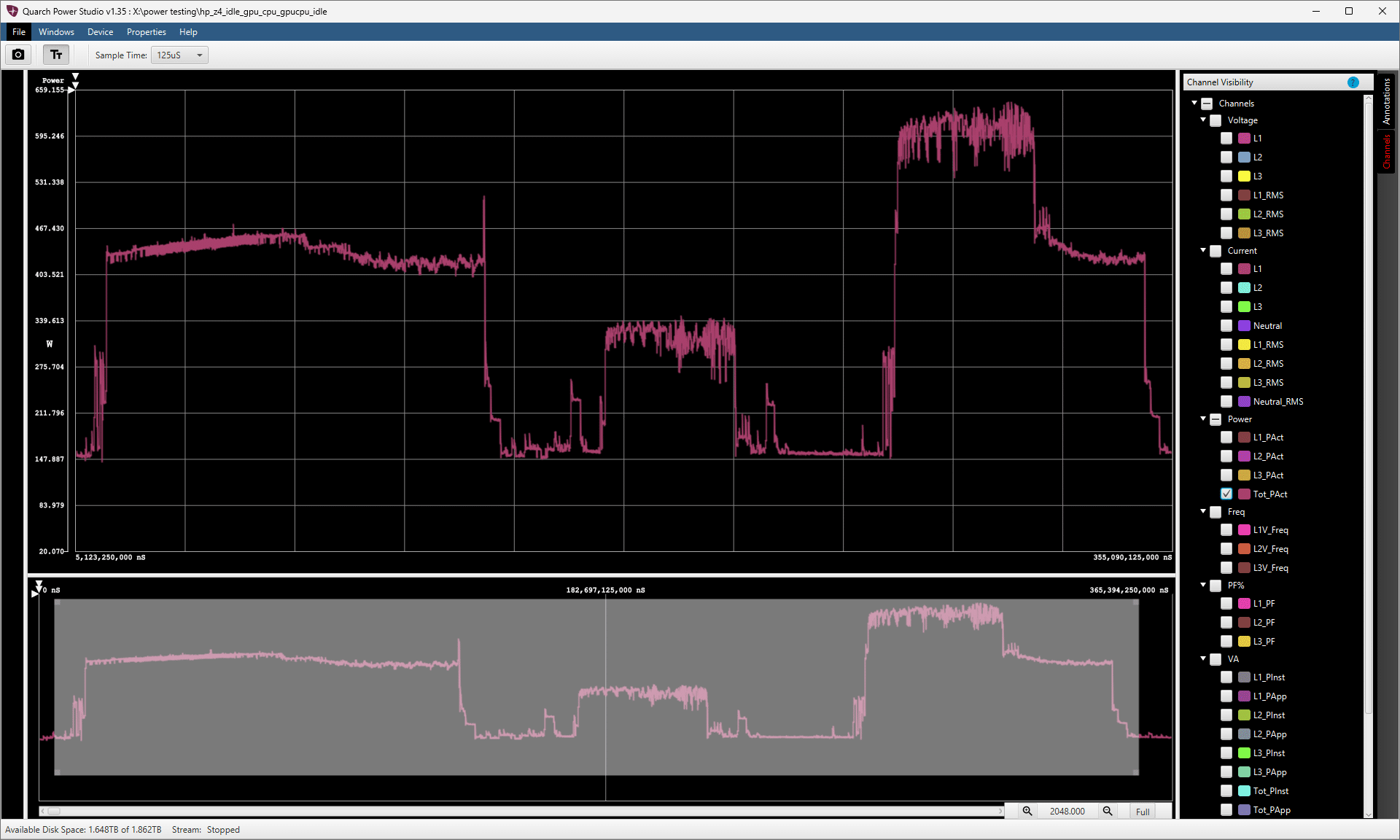Open the Sample Time dropdown
1400x840 pixels.
pos(179,55)
